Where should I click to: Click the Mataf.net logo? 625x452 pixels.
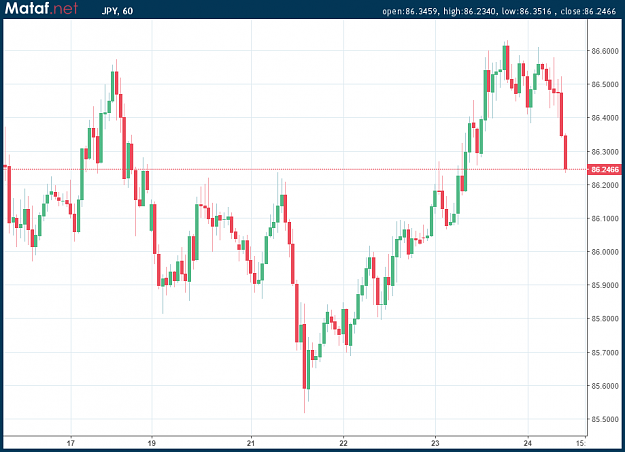41,8
